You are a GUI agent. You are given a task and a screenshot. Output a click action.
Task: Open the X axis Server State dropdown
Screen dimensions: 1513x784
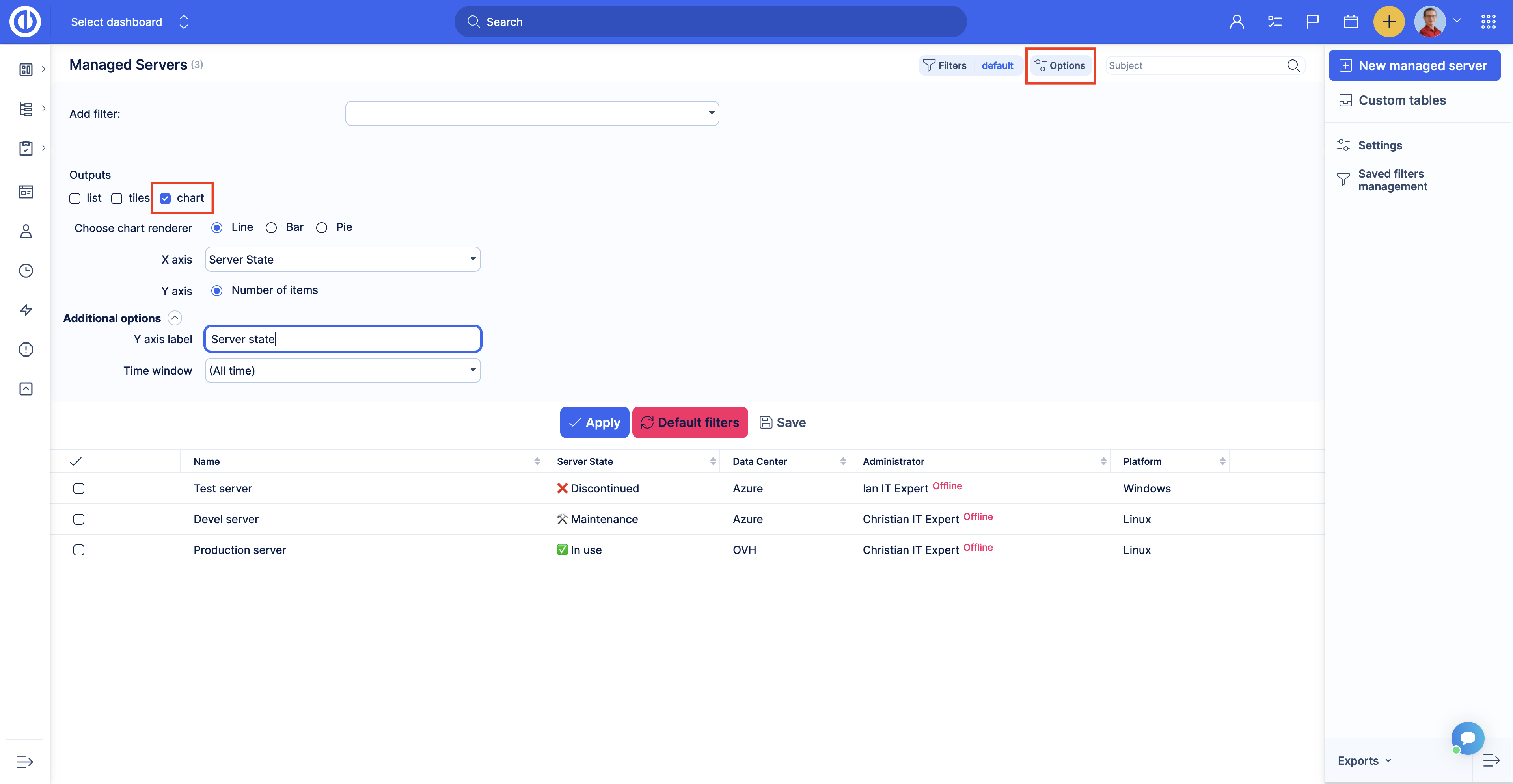point(343,259)
